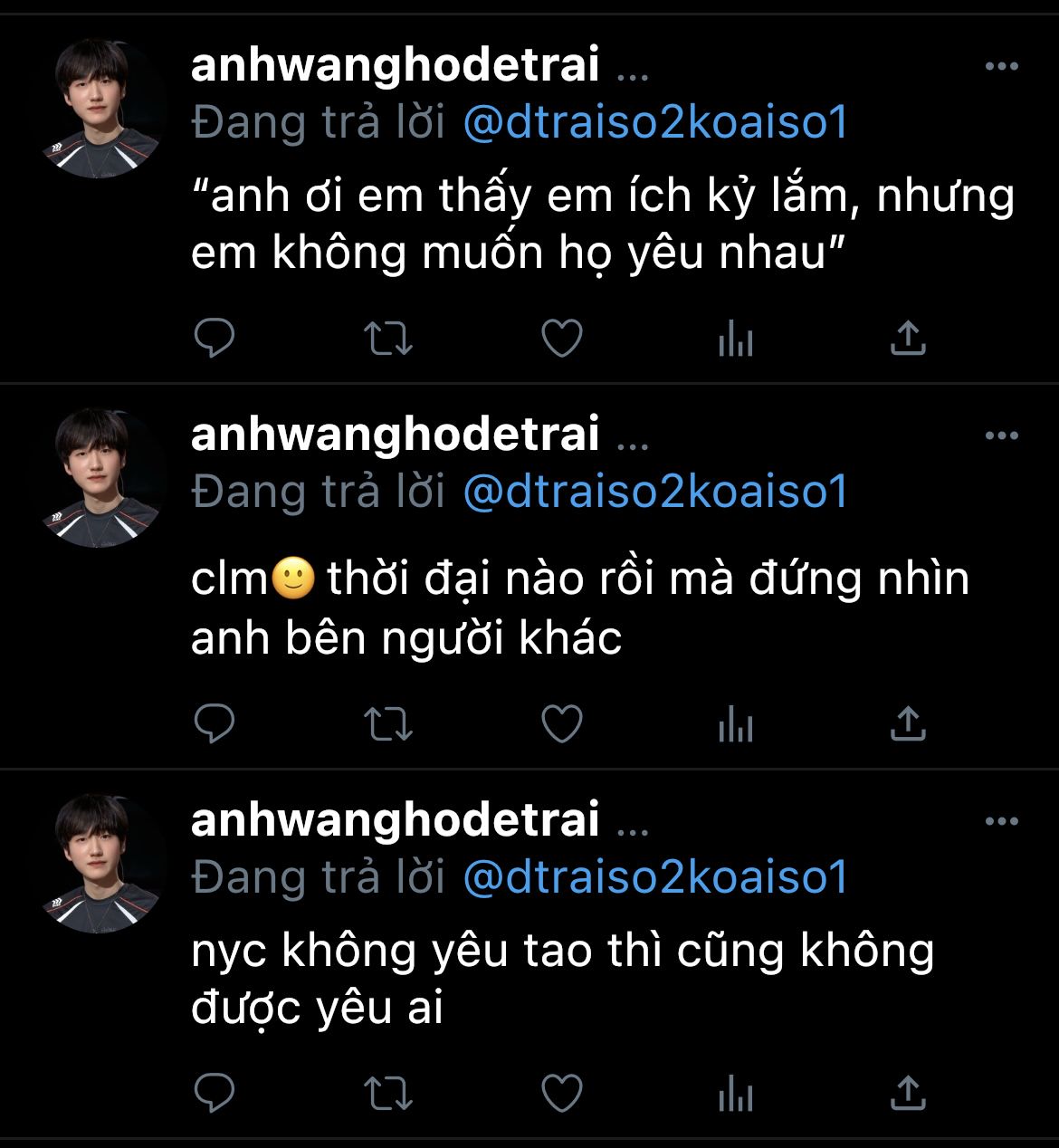Like the second tweet about "thời đại nào"

(x=561, y=724)
